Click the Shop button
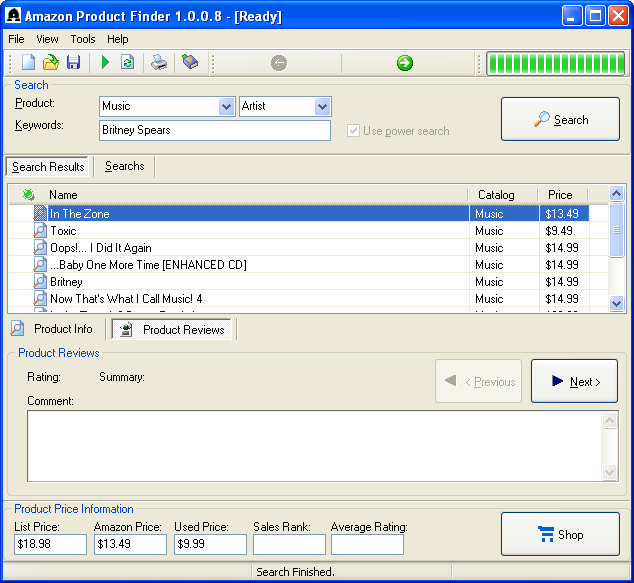This screenshot has height=583, width=634. 560,535
